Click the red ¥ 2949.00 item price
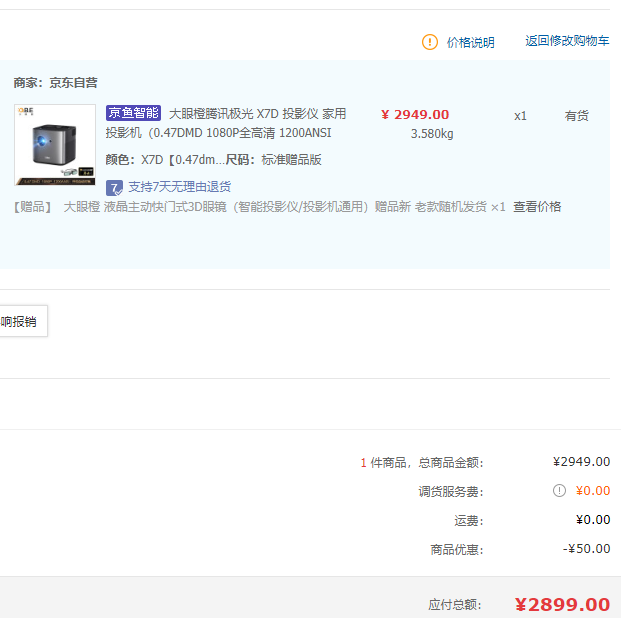 [x=415, y=114]
